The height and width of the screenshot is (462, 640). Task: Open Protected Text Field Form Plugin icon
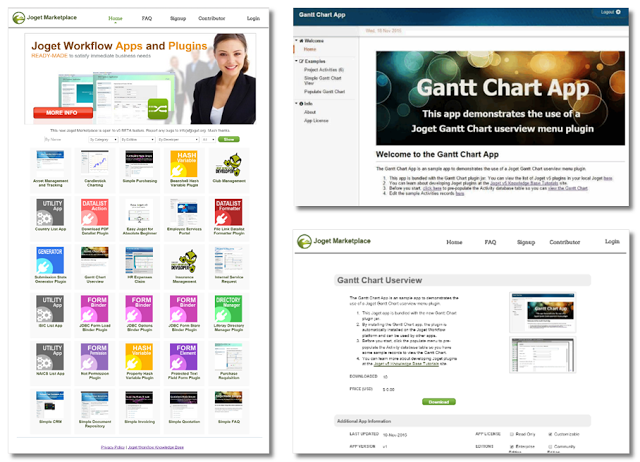184,356
